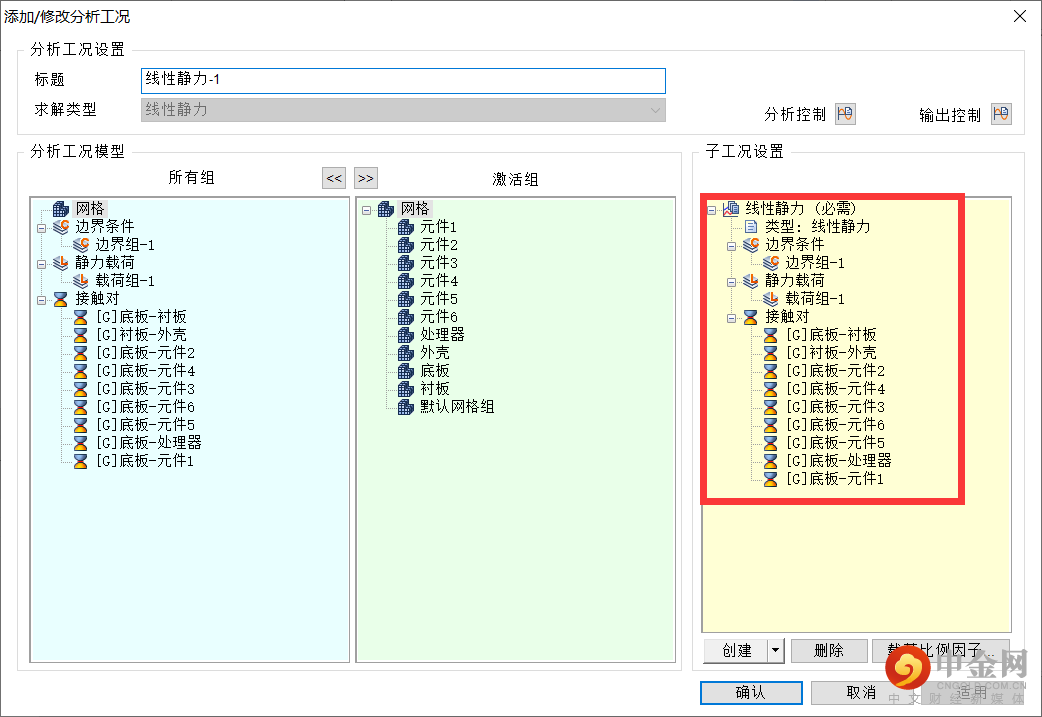Select [G]底板-元件6 in 所有组 tree
Screen dimensions: 1042x717
pos(146,407)
